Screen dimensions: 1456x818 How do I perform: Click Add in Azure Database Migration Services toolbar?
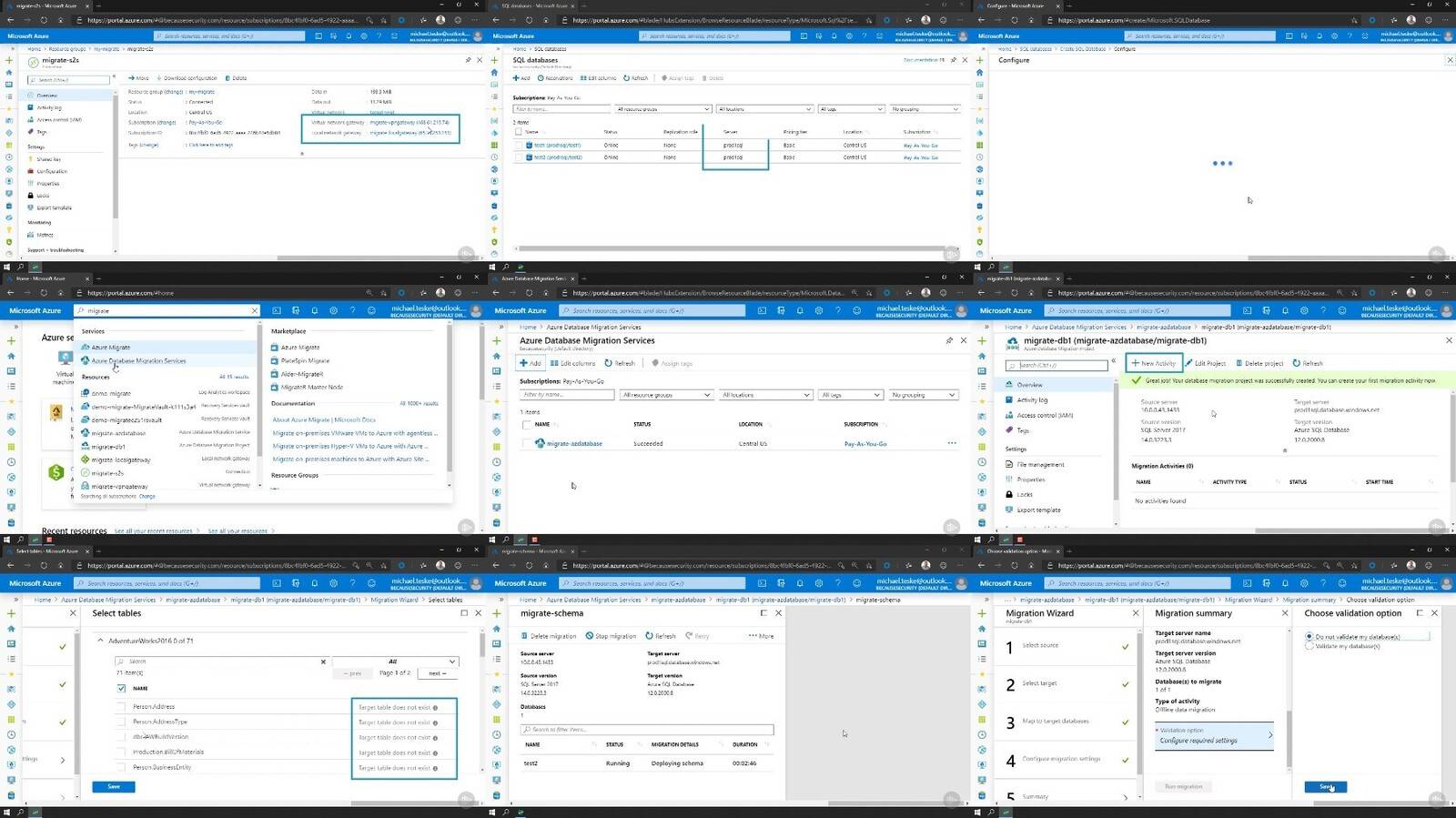pyautogui.click(x=531, y=363)
